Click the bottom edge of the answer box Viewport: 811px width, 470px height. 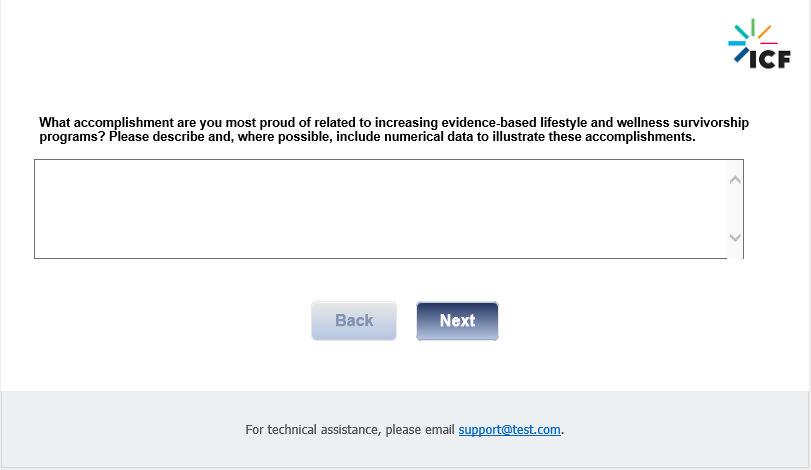pyautogui.click(x=380, y=258)
